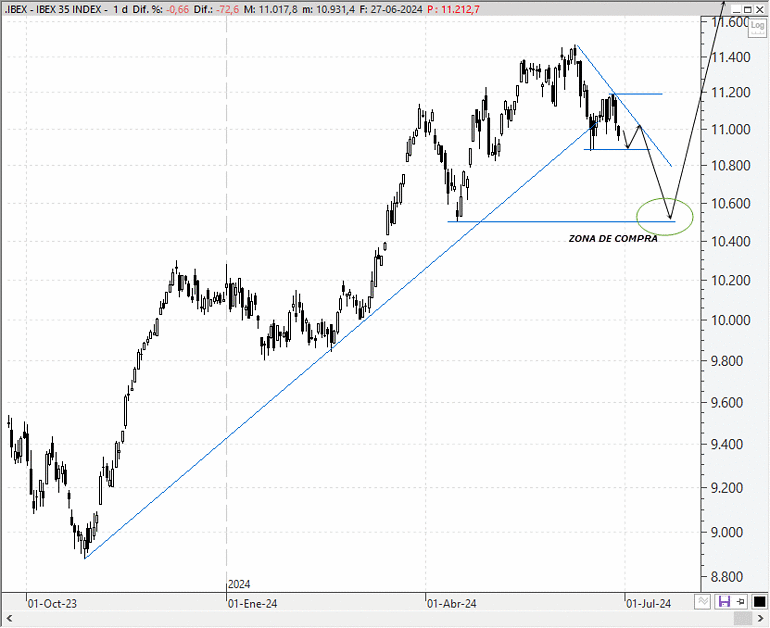Click the scrollbar right arrow
The height and width of the screenshot is (628, 770).
(761, 619)
